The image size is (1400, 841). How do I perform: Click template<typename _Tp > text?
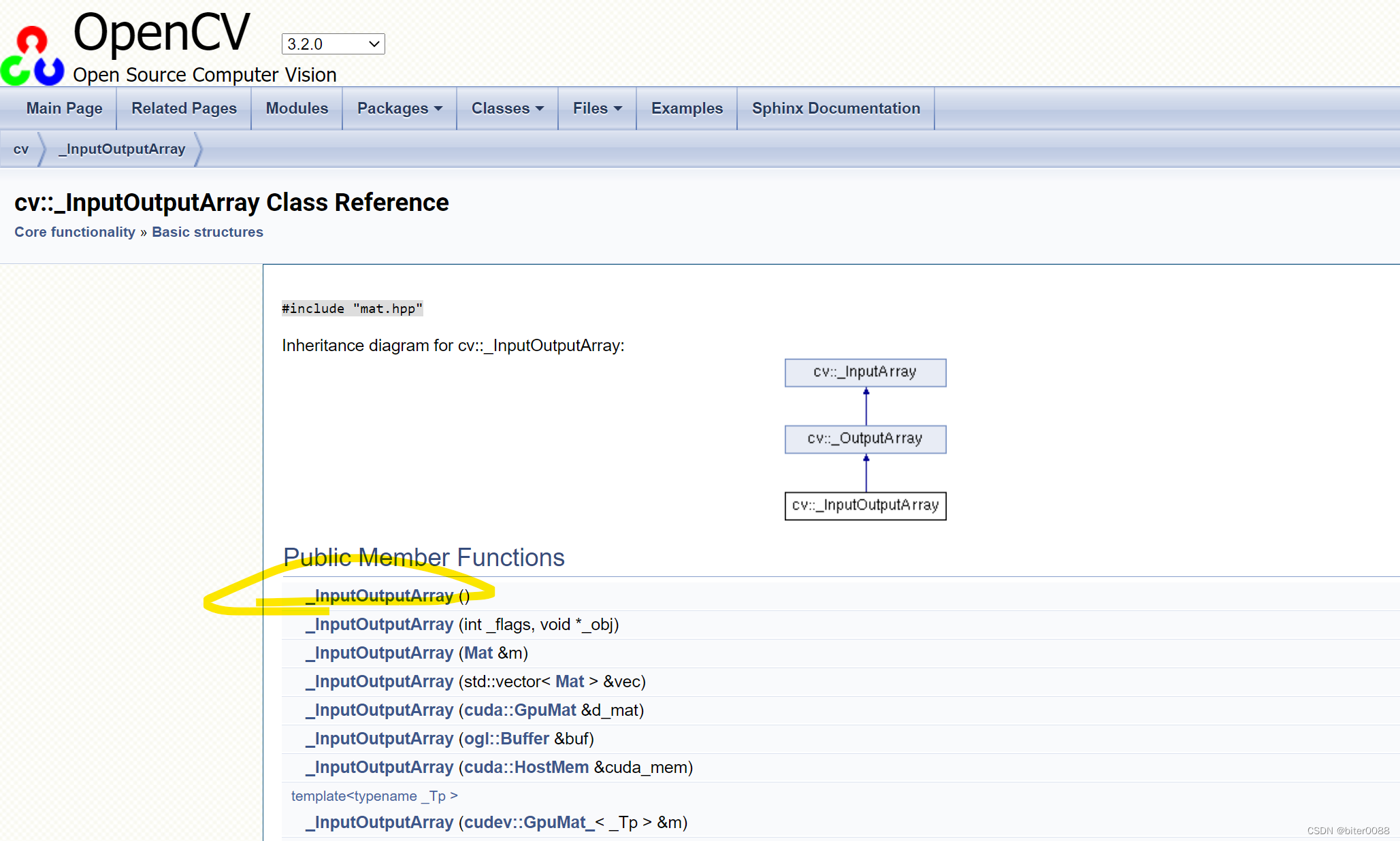[x=374, y=796]
